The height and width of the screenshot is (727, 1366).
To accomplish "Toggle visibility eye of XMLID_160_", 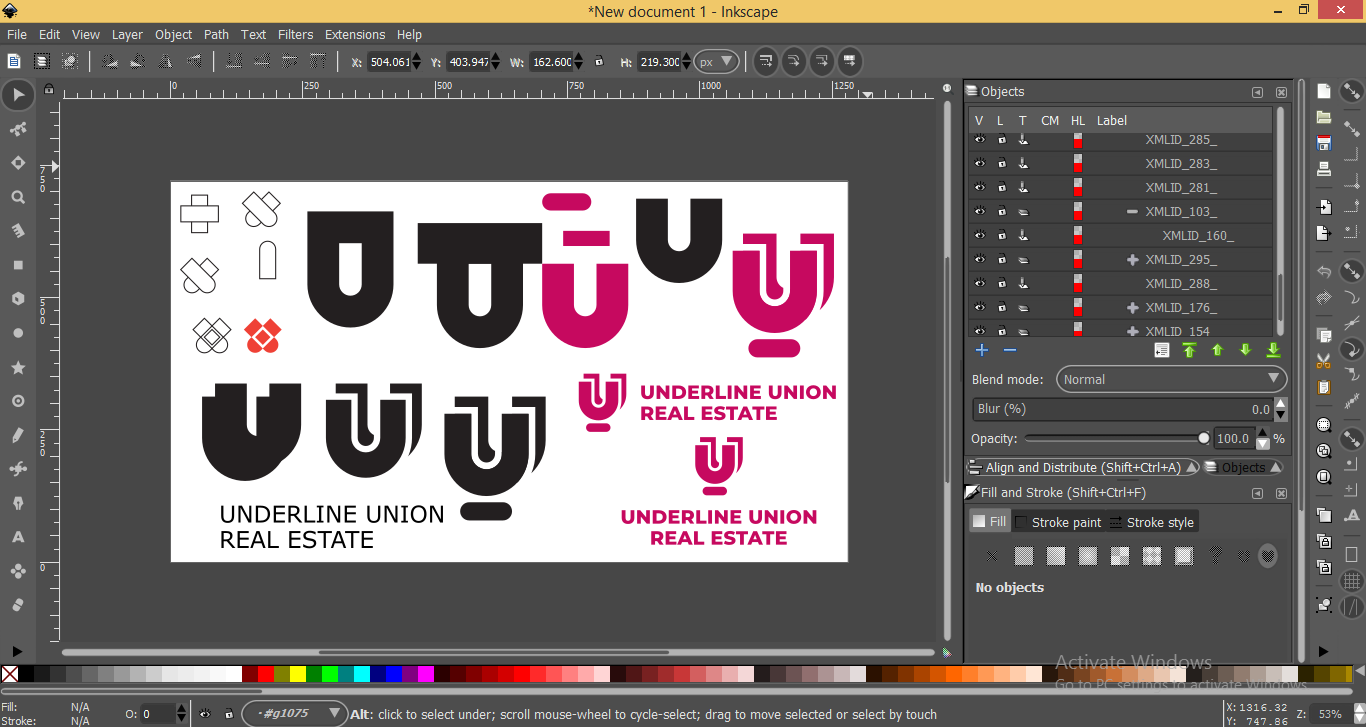I will (980, 235).
